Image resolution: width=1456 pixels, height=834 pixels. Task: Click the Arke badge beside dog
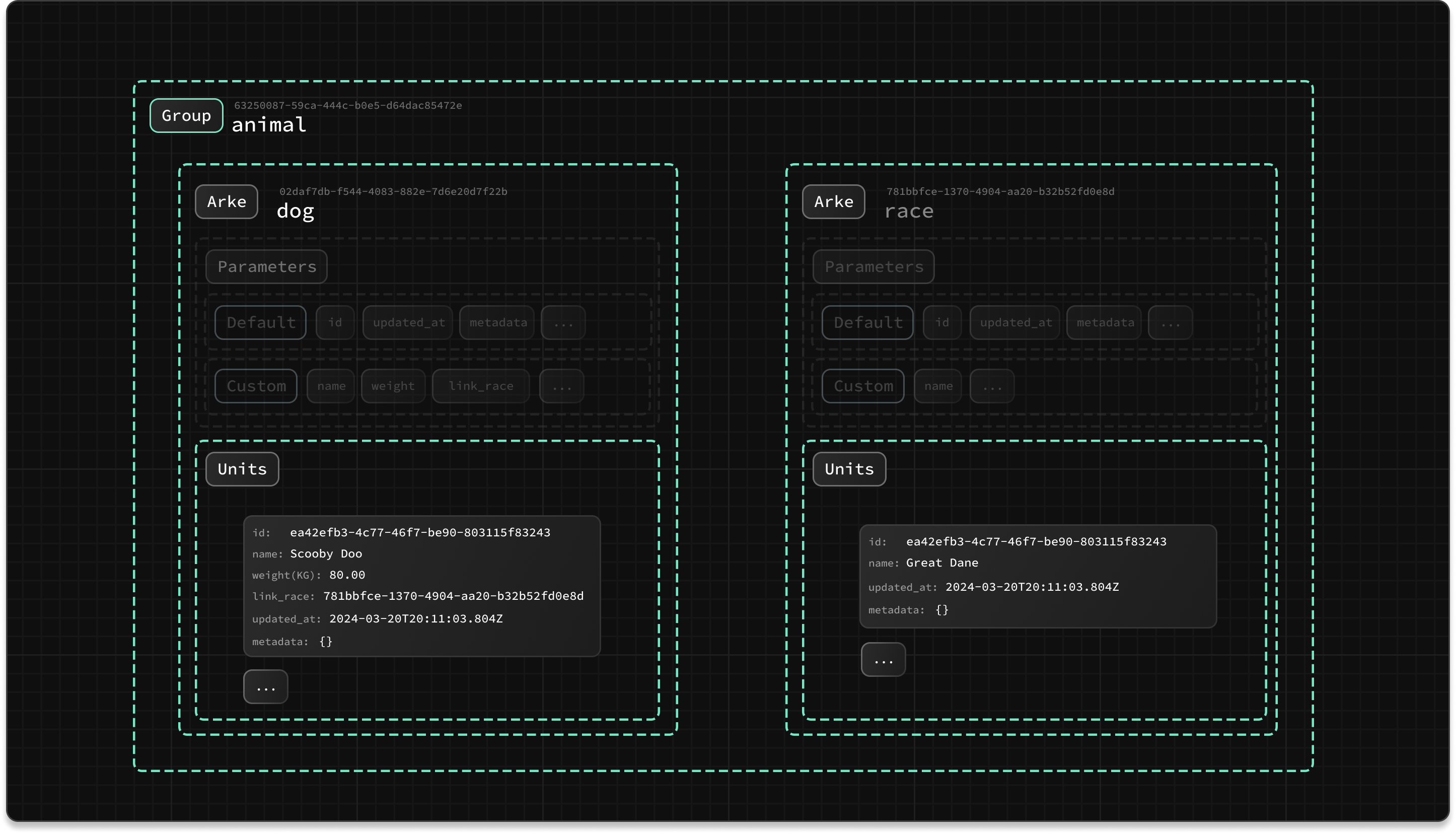226,201
